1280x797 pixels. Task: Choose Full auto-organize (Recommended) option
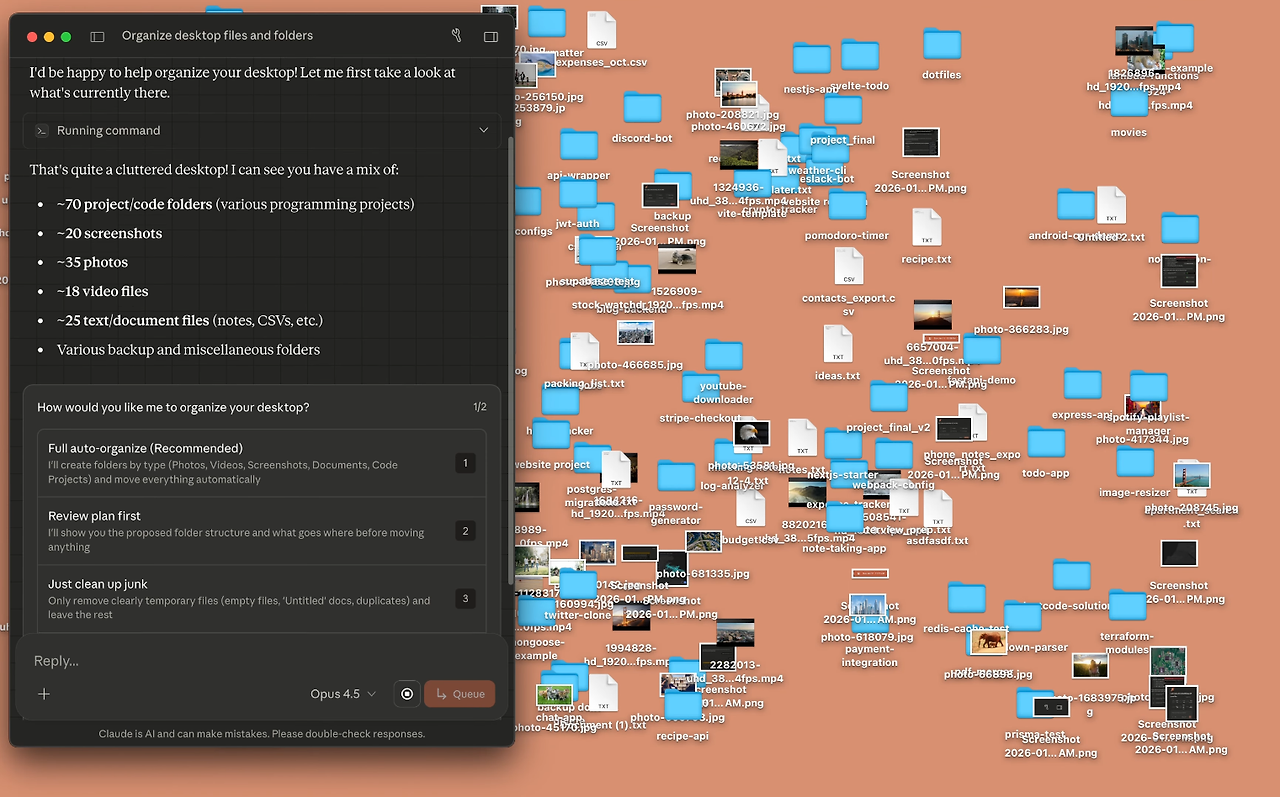(x=262, y=463)
